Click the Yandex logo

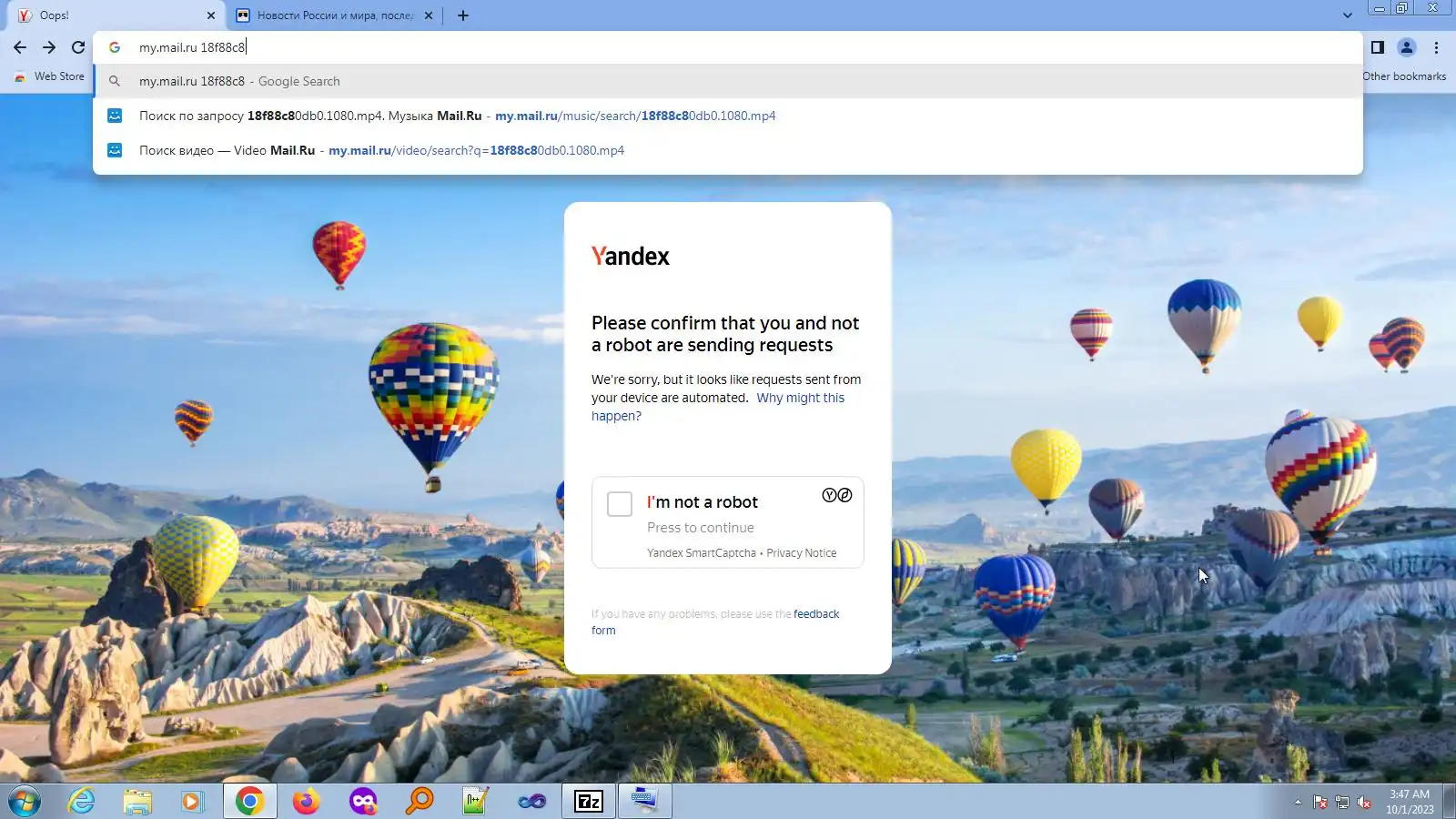click(631, 257)
